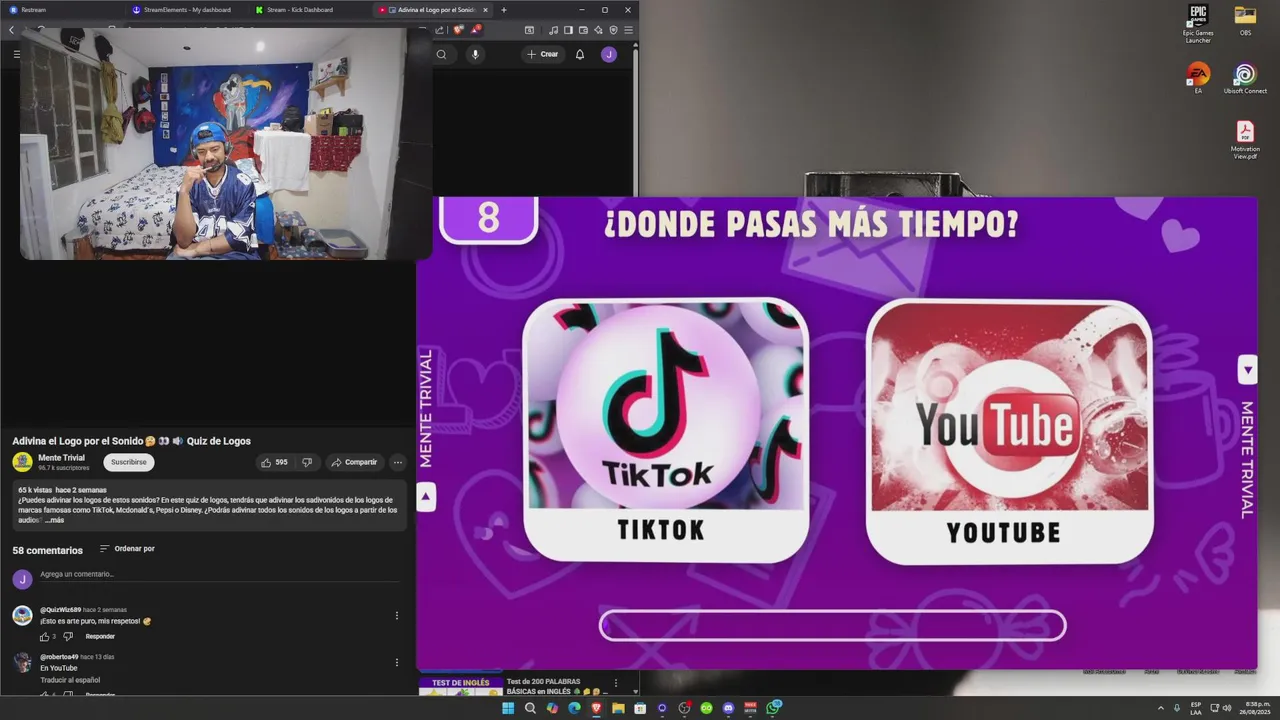
Task: Reply to QuizWiz689 comment with Responder
Action: tap(100, 637)
